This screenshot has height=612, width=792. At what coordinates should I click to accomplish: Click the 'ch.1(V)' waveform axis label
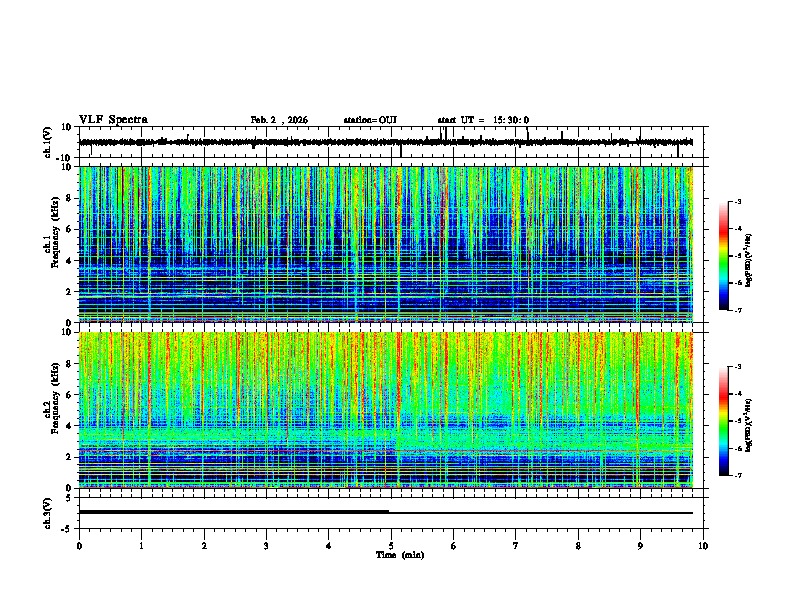click(x=48, y=142)
